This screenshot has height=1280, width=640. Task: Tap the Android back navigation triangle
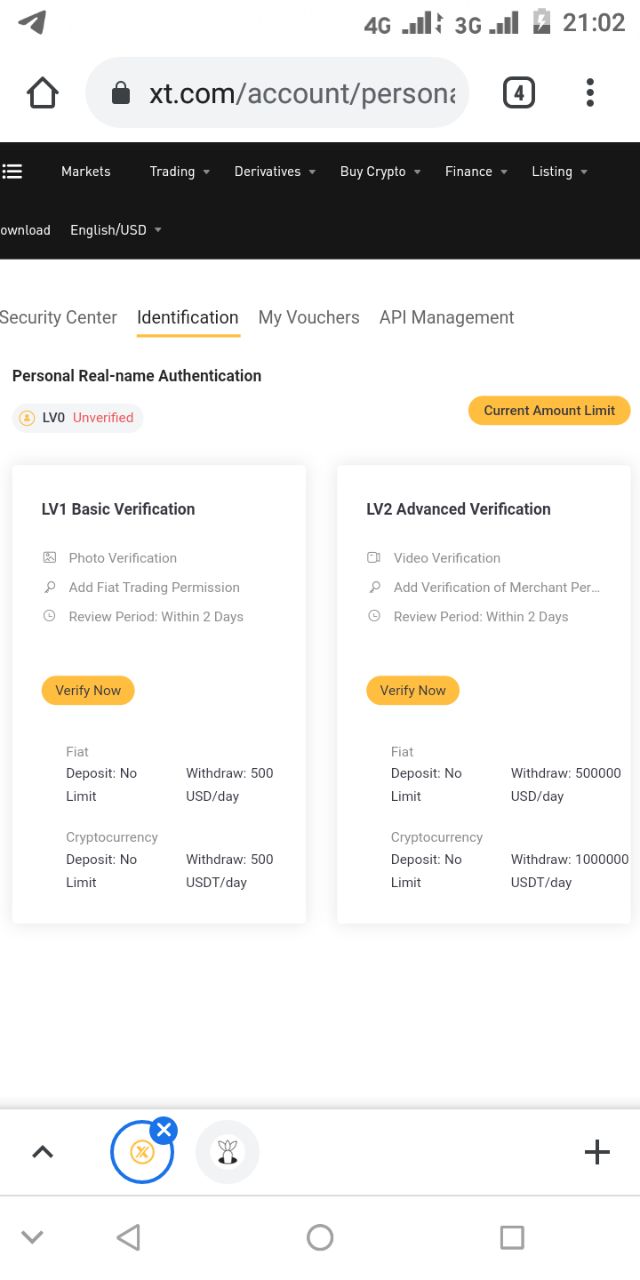click(x=128, y=1238)
